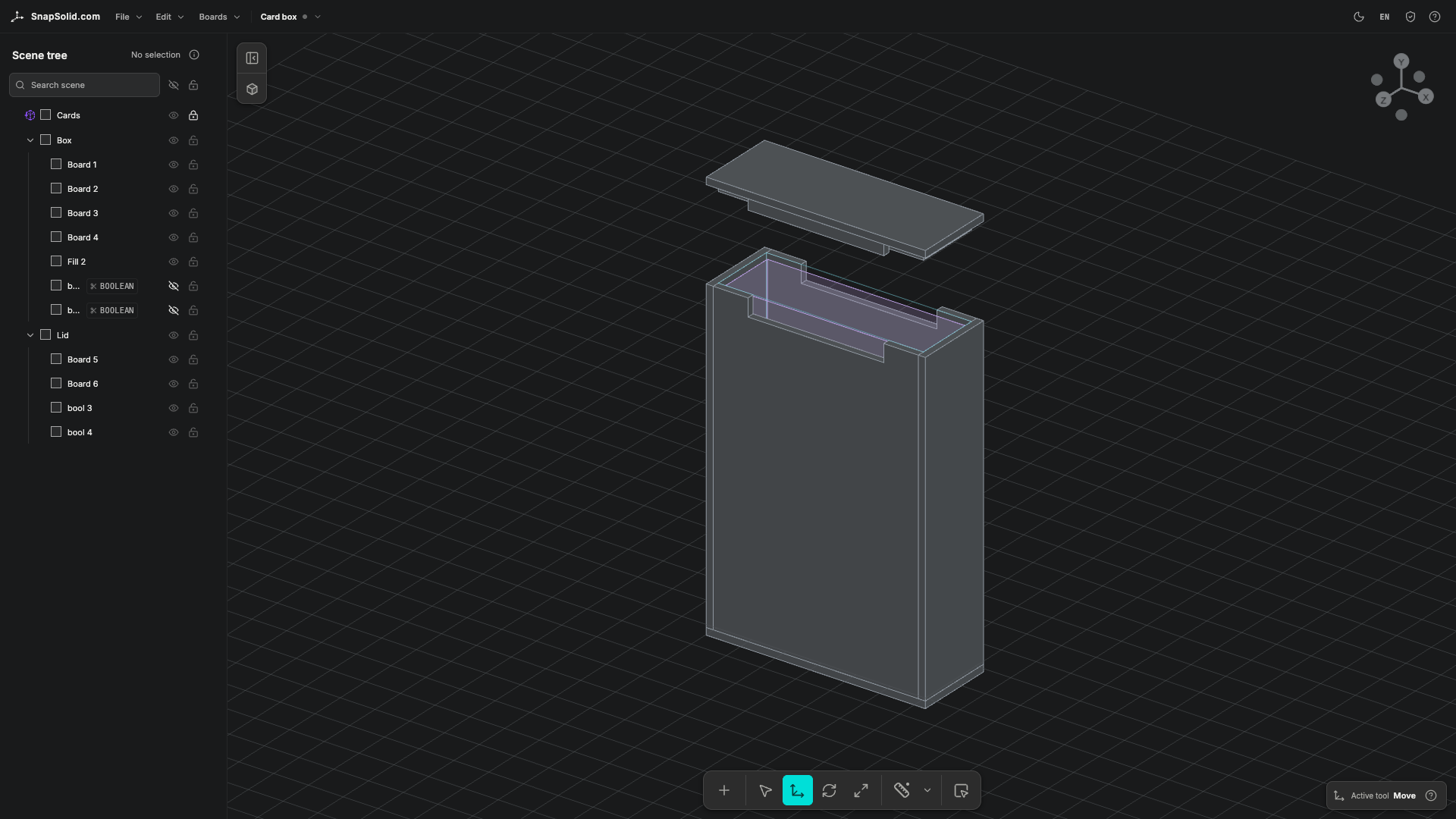Check the Lid group checkbox
The width and height of the screenshot is (1456, 819).
(x=45, y=334)
